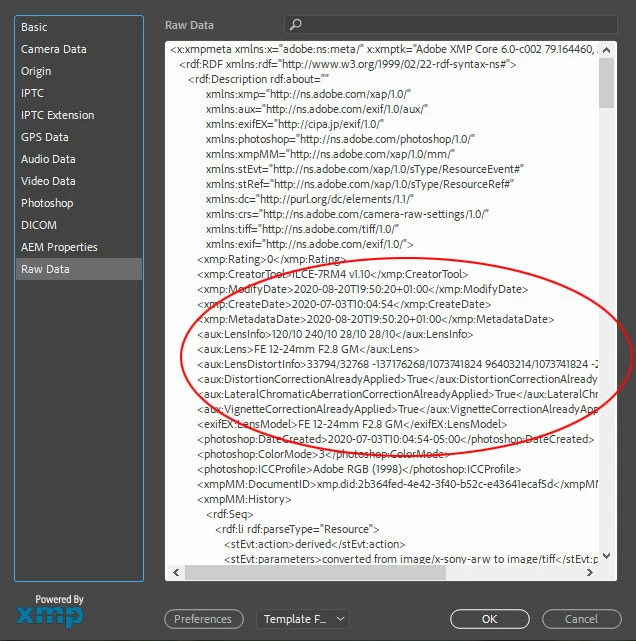Image resolution: width=636 pixels, height=641 pixels.
Task: Click the photoshop:ColorMode line
Action: 323,454
